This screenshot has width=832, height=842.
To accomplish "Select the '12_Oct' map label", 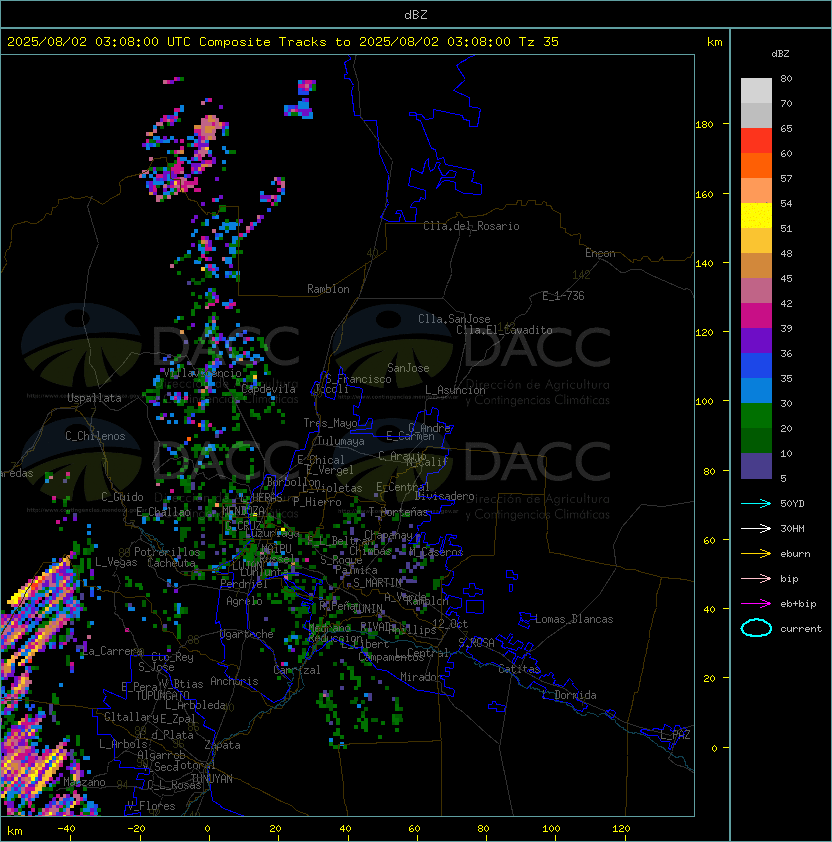I will click(x=450, y=624).
